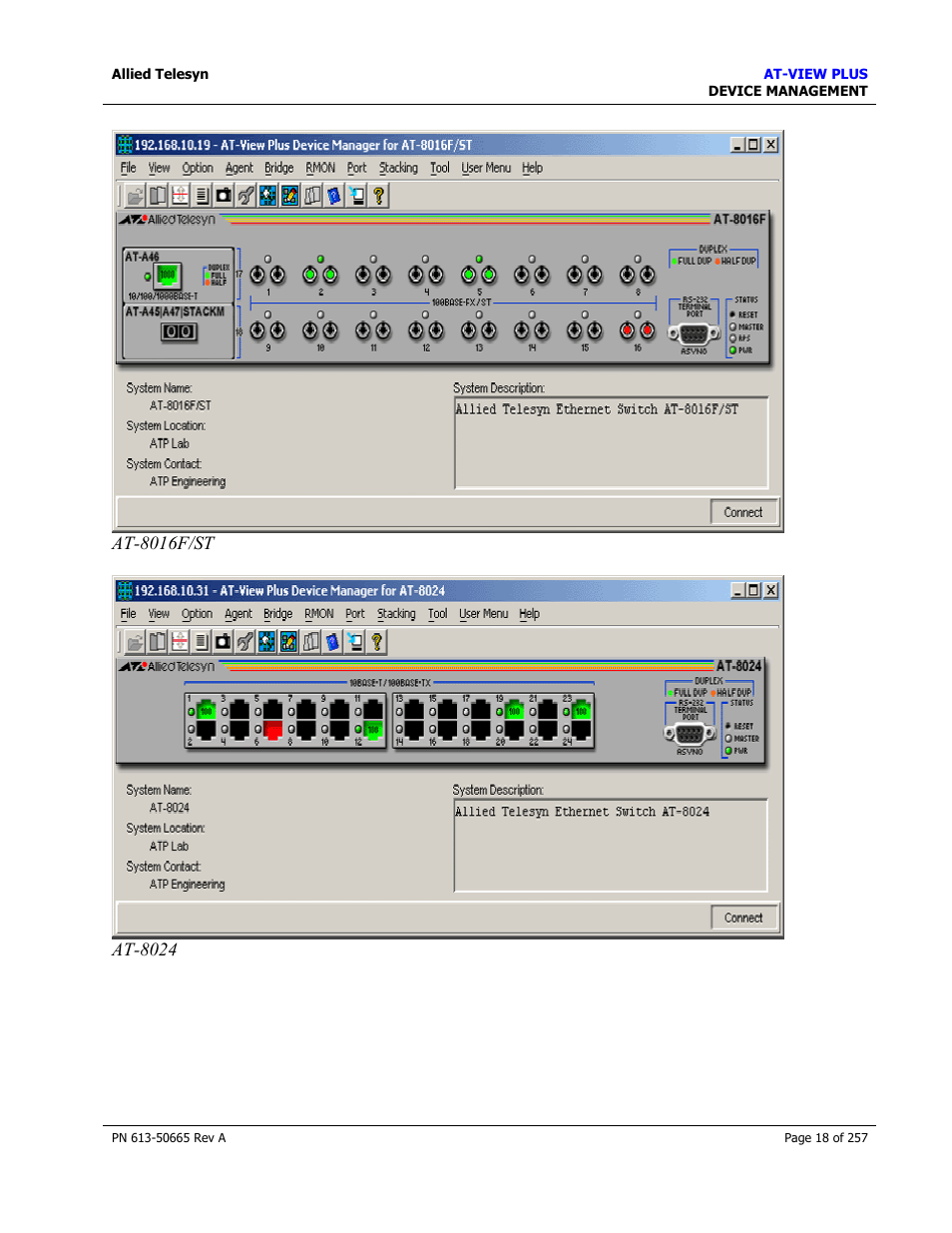
Task: Click the monitor terminal icon in the AT-8024 toolbar
Action: pos(355,642)
